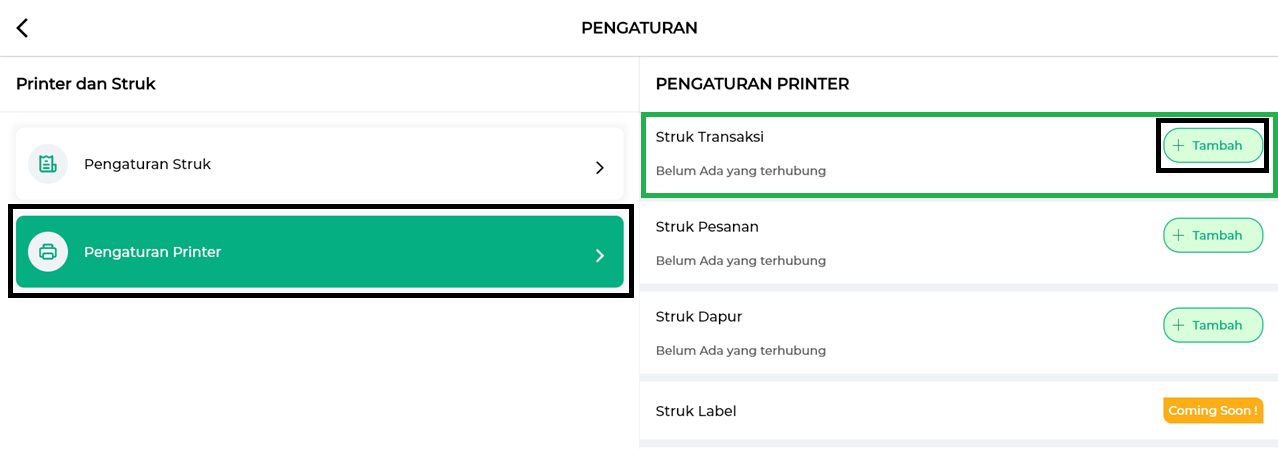Click the Struk Dapur title text

699,317
